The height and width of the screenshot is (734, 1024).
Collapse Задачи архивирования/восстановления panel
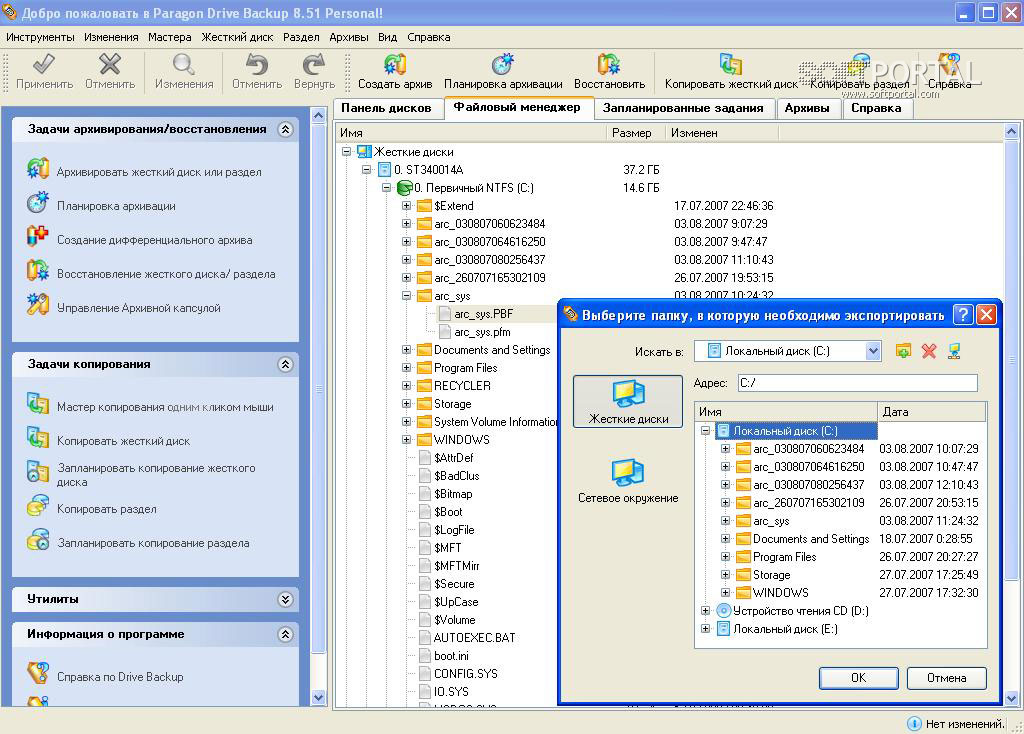pos(285,129)
